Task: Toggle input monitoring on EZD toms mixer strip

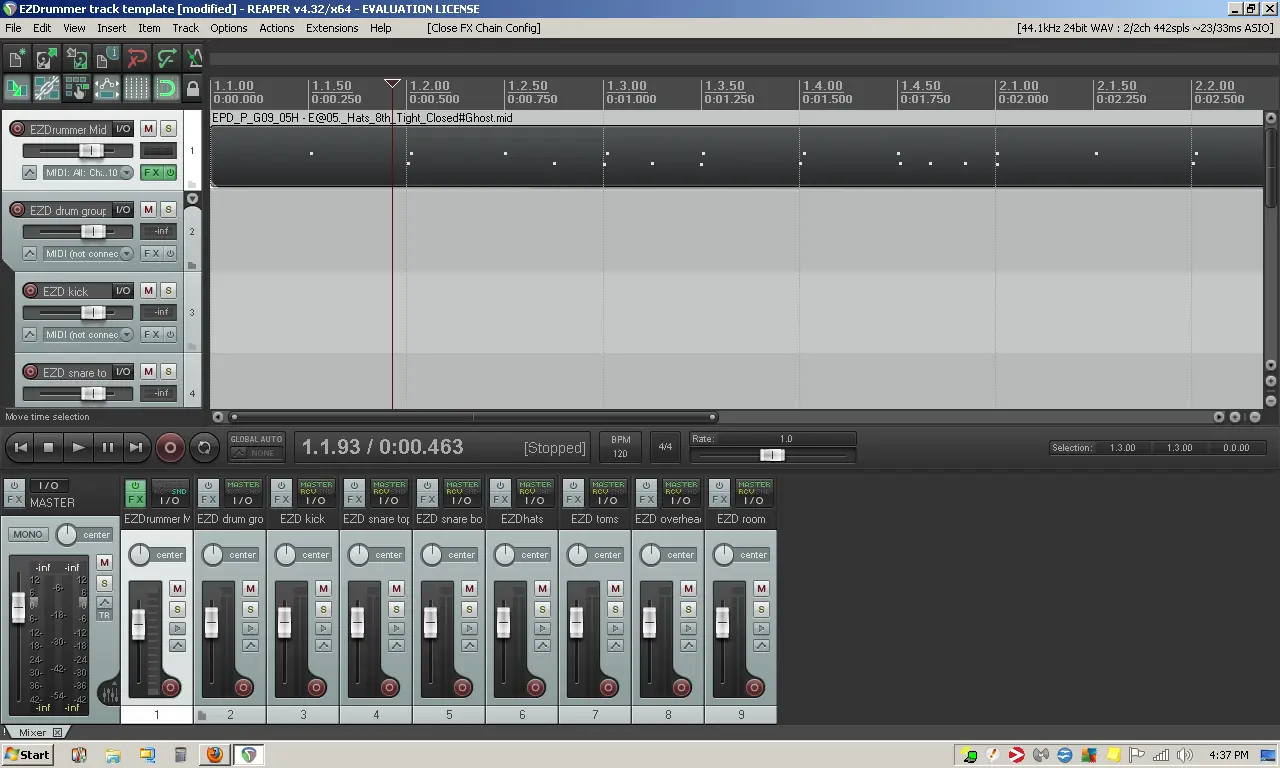Action: click(x=615, y=628)
